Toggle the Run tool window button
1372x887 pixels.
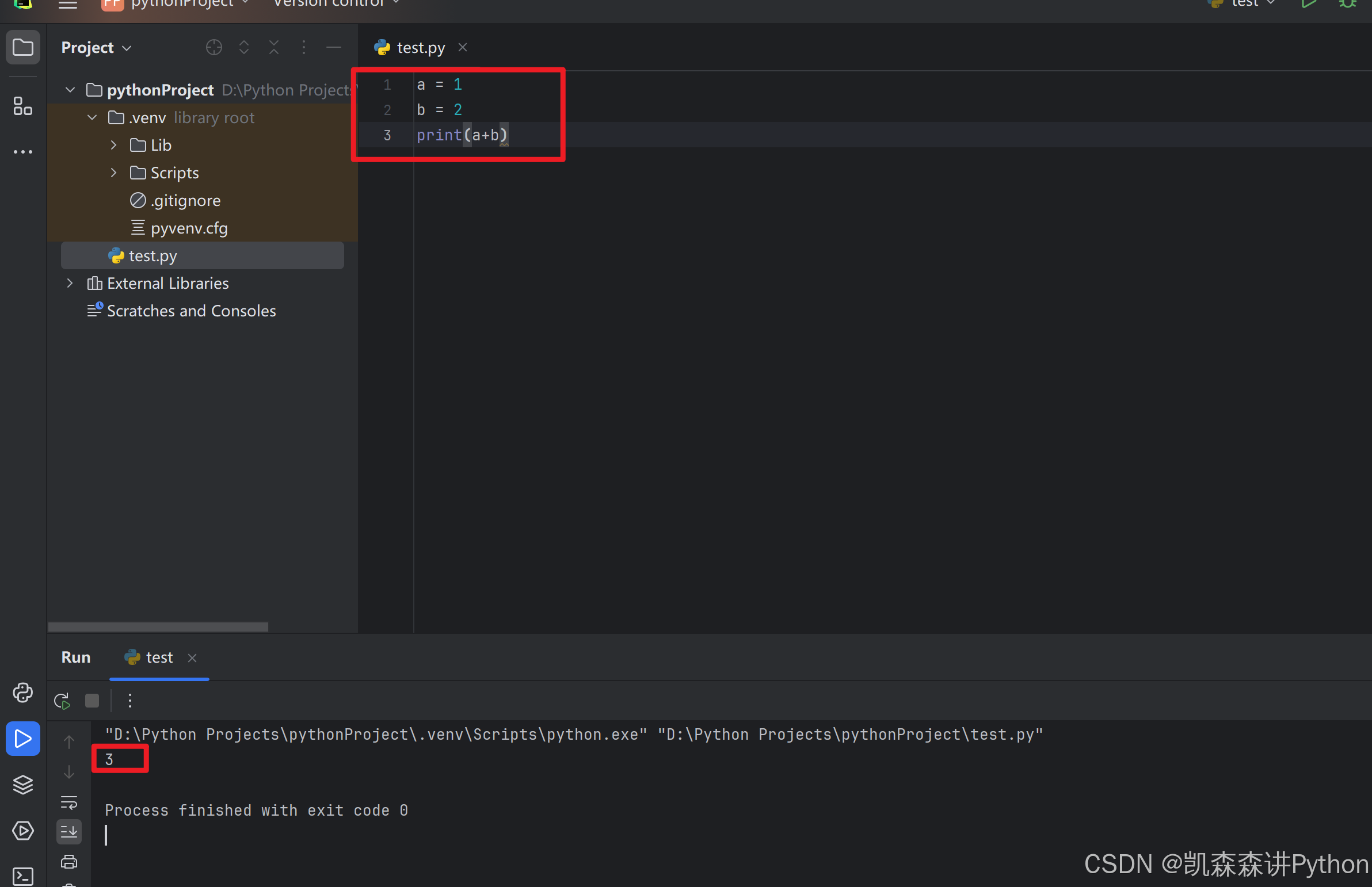pos(22,739)
